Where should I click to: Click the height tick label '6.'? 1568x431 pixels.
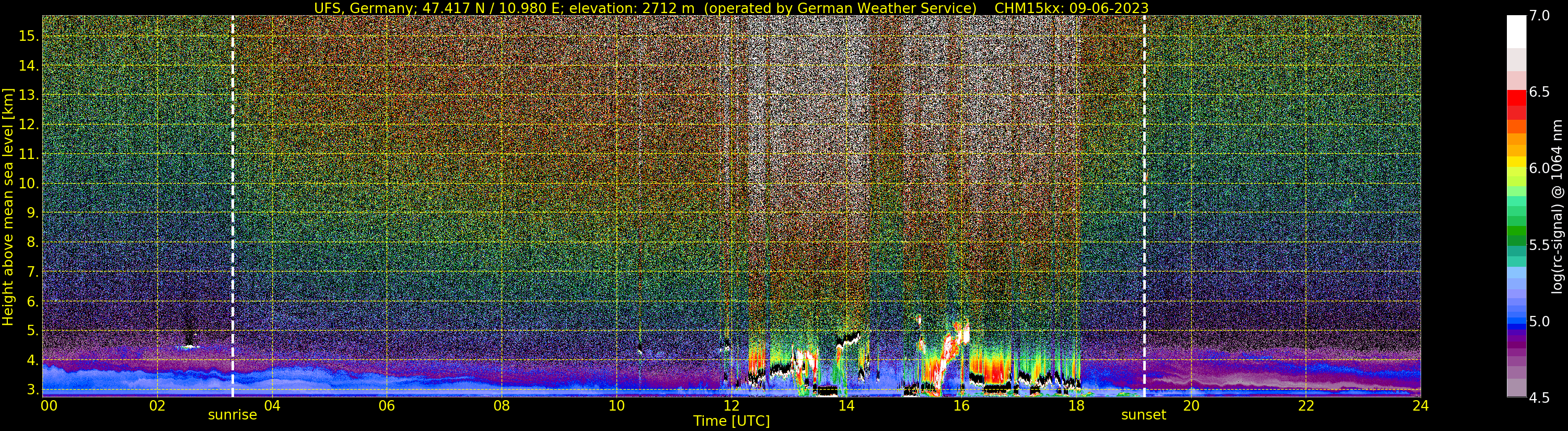coord(32,301)
